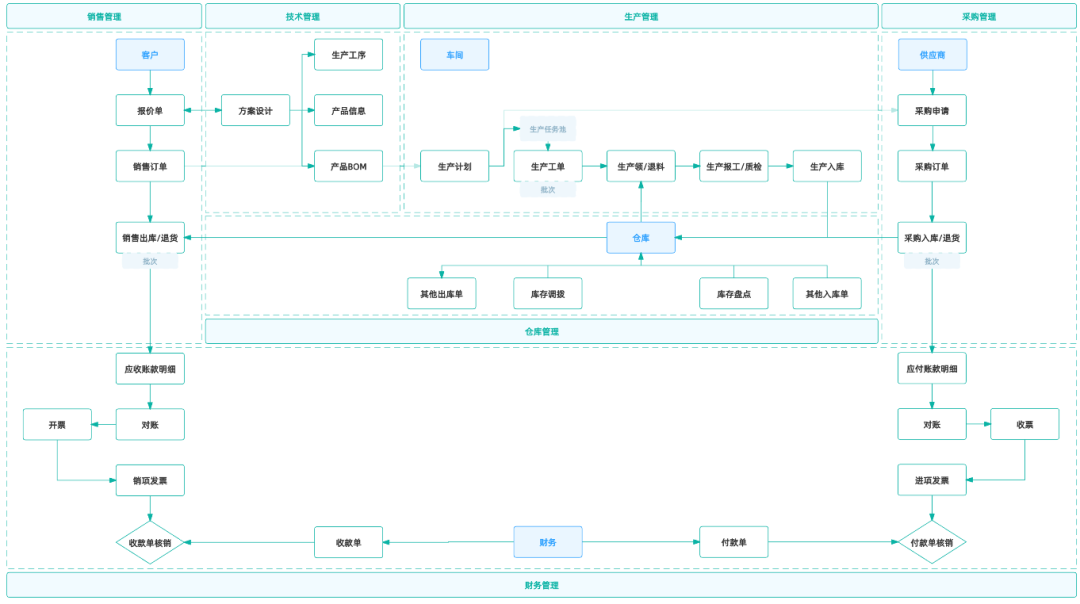
Task: Open the 生产任务池 label
Action: pos(548,129)
